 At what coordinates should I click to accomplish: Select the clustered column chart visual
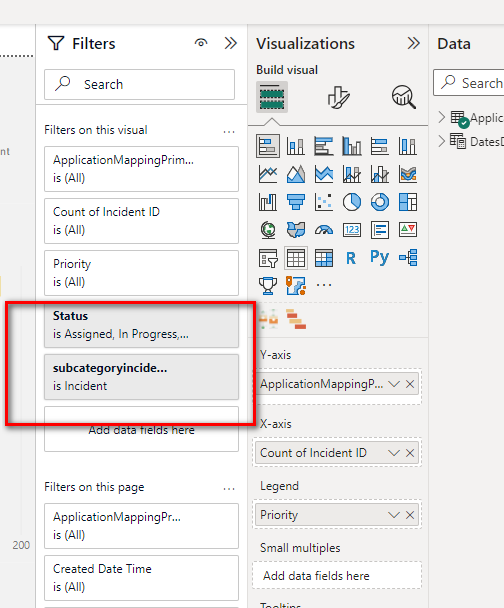tap(352, 146)
